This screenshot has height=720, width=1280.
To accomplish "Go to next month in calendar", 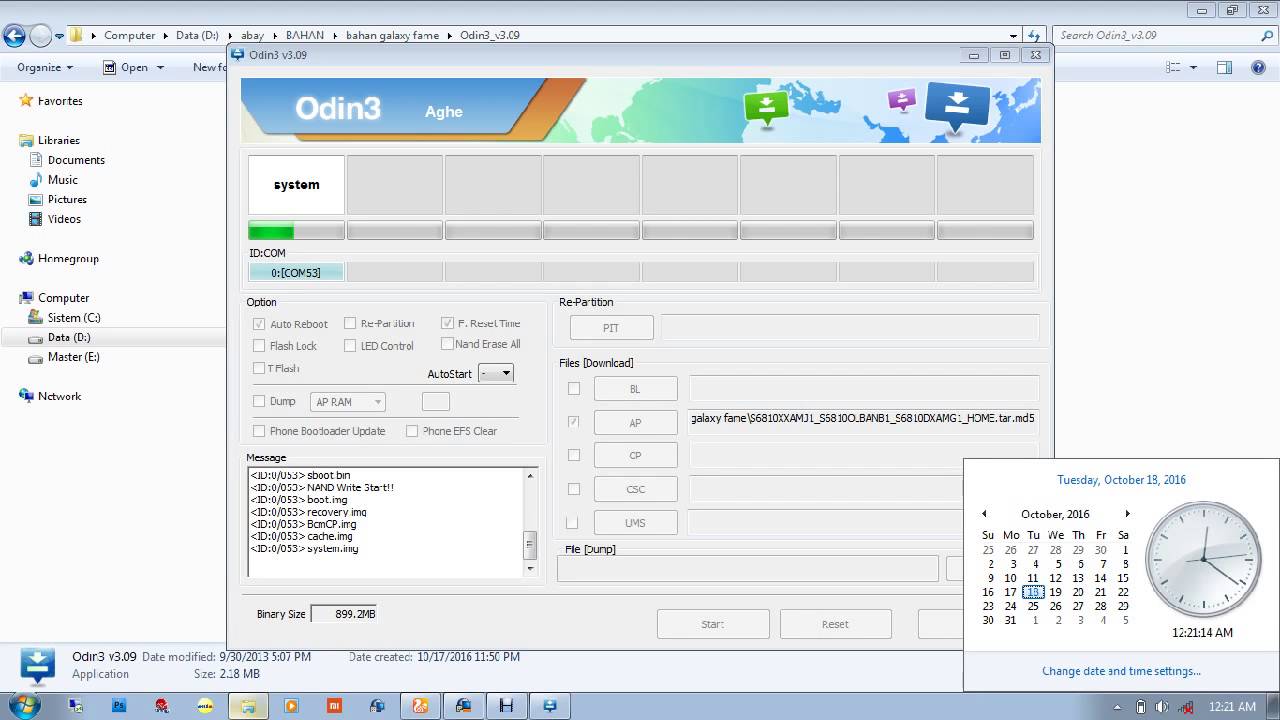I will pos(1127,514).
